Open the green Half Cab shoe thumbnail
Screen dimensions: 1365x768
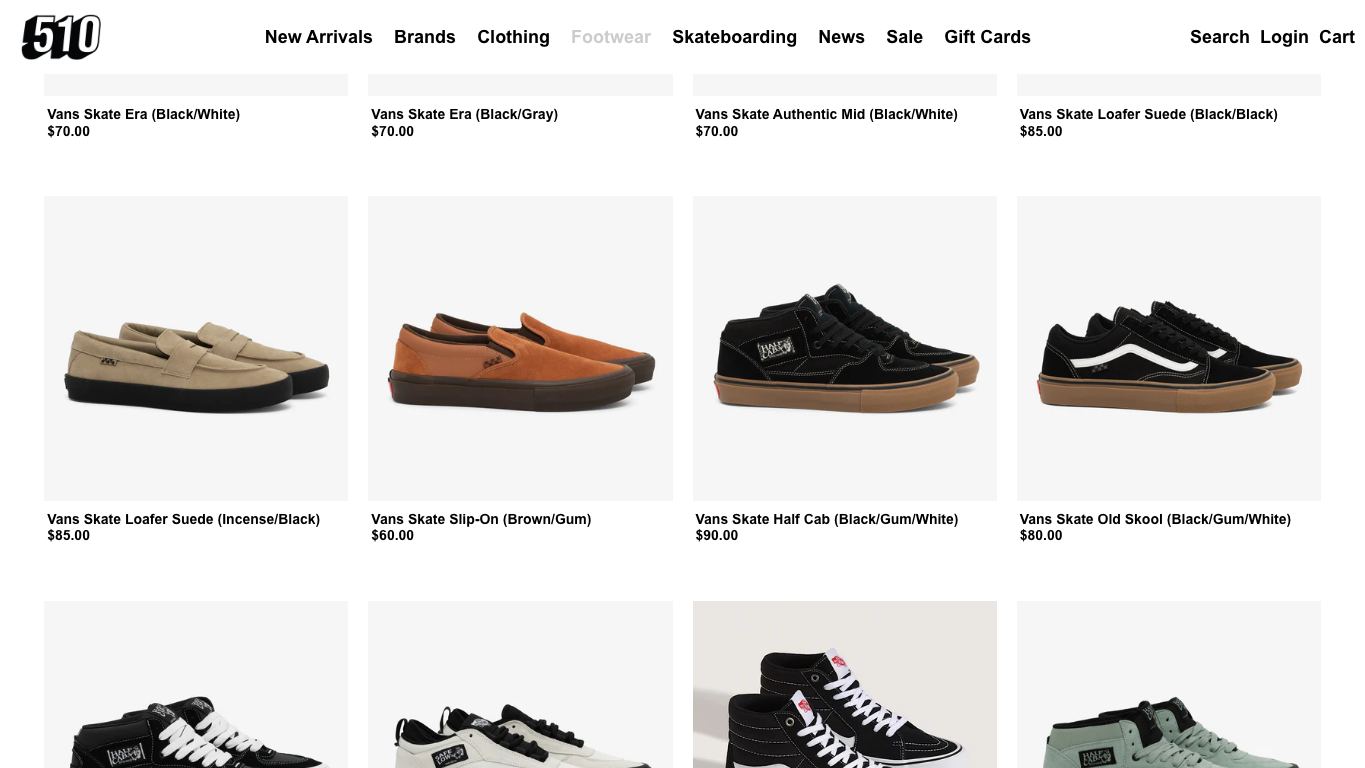coord(1169,684)
